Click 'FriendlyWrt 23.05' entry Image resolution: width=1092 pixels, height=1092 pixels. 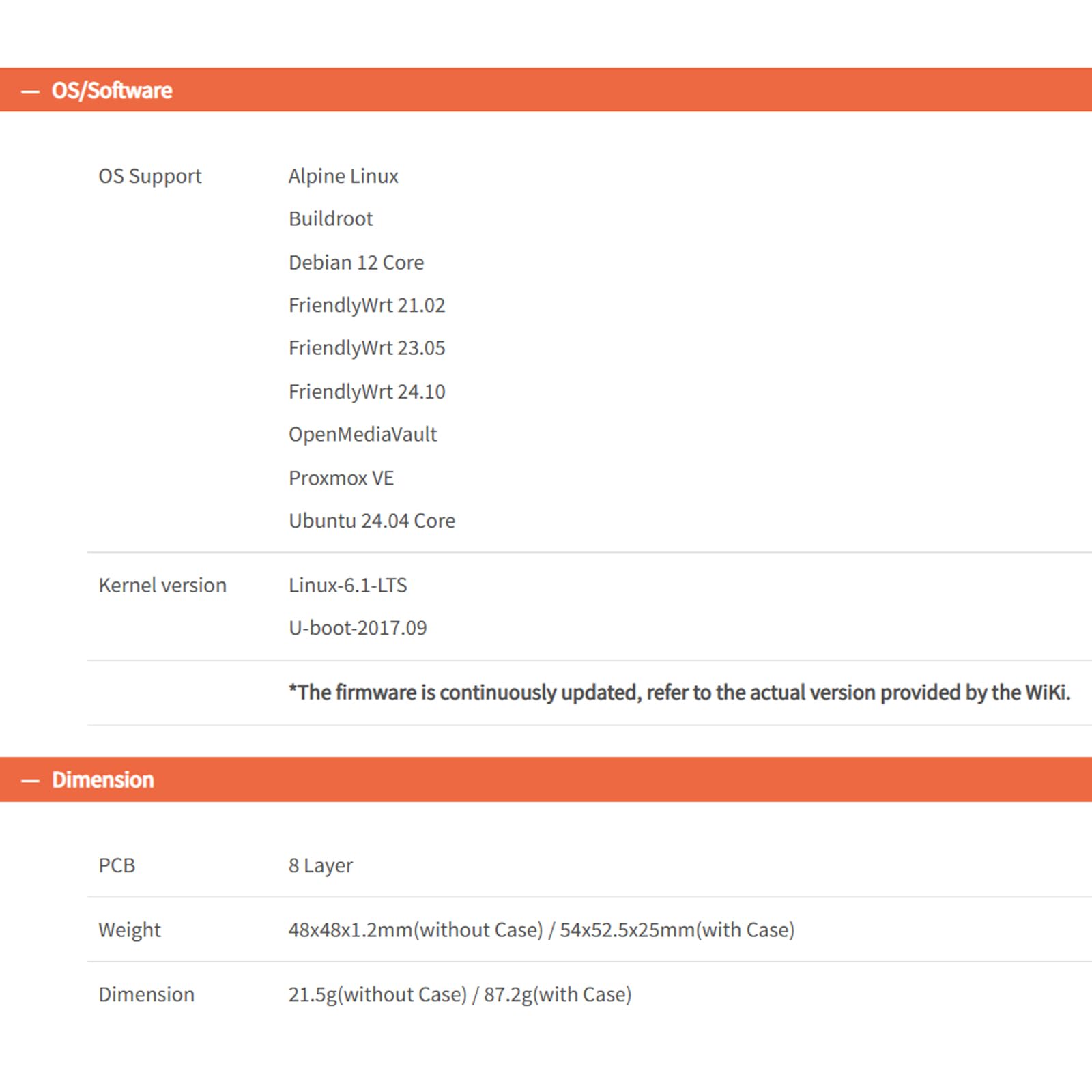pos(367,348)
